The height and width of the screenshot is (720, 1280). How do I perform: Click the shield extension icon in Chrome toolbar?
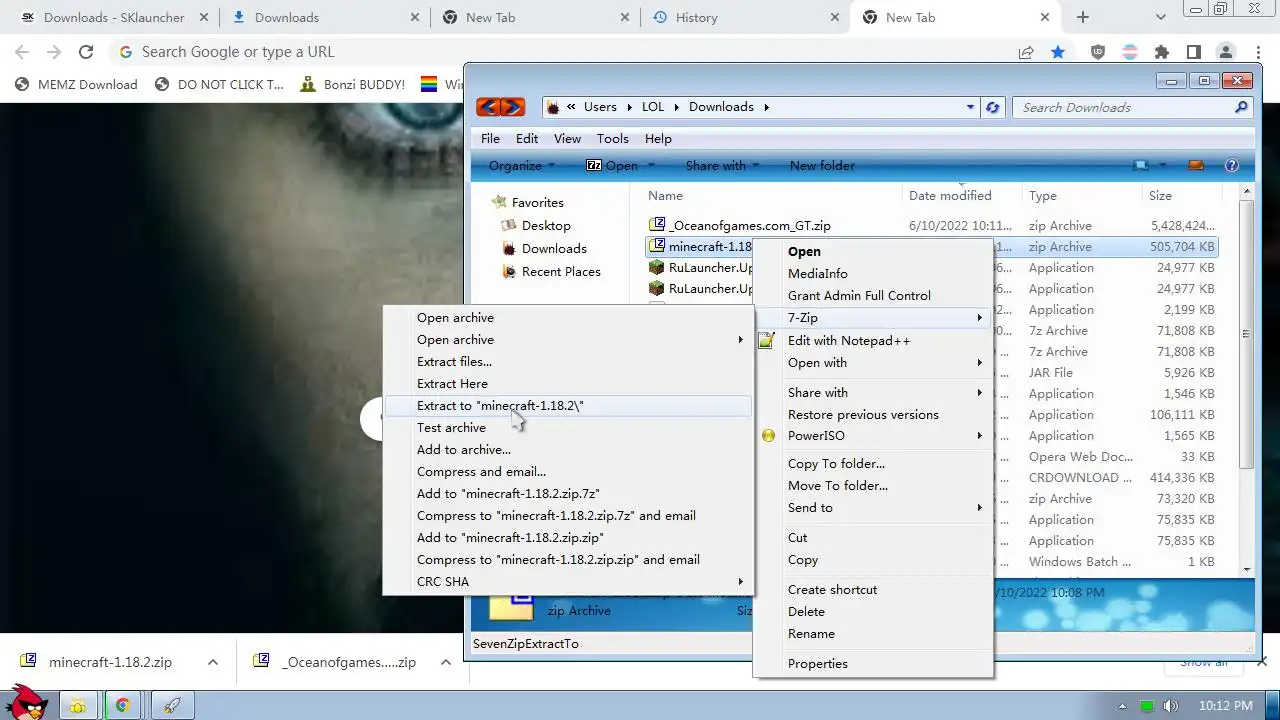[1098, 52]
